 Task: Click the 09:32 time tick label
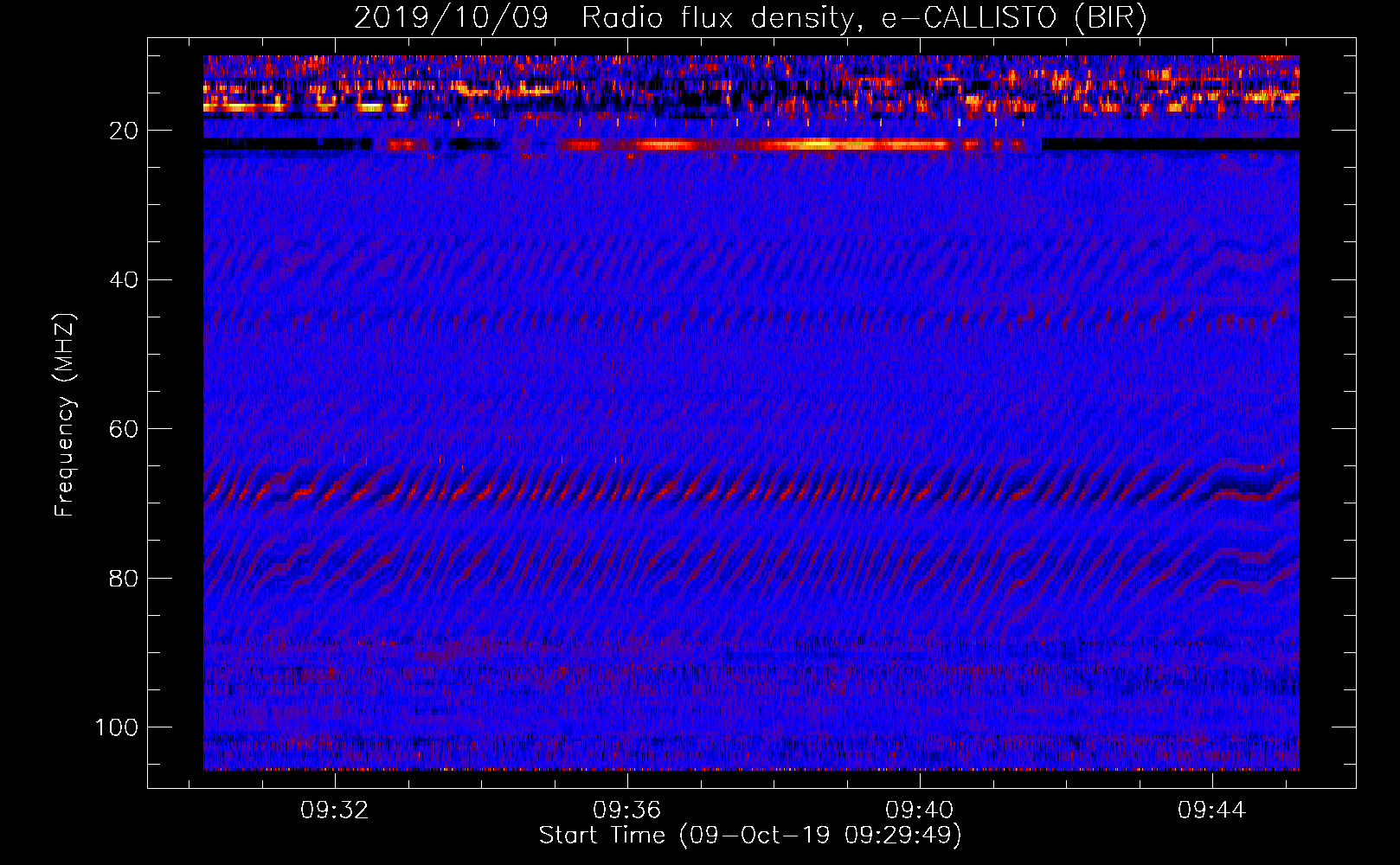(x=335, y=811)
